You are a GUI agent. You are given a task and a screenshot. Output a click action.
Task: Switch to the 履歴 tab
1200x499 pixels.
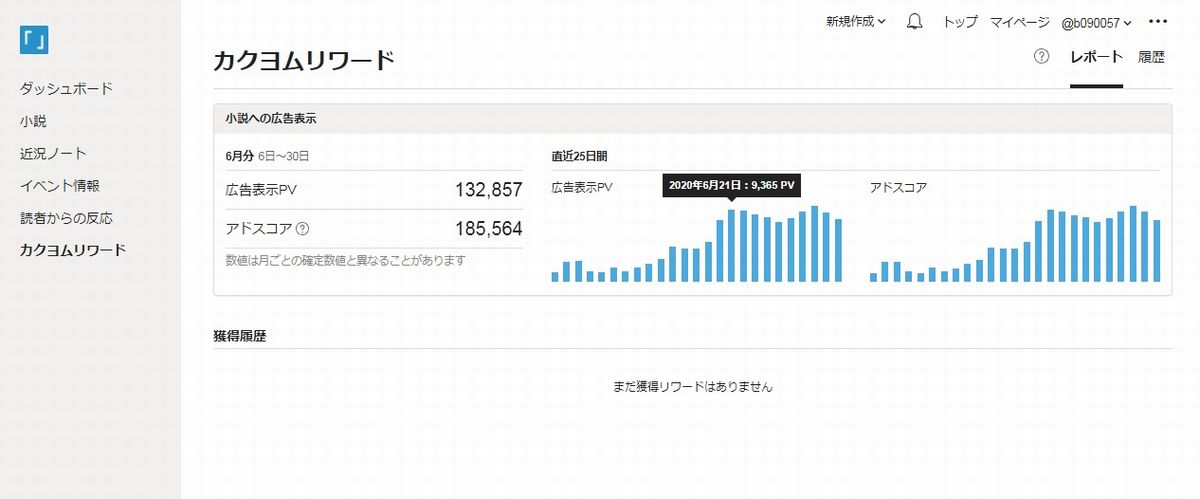1151,57
